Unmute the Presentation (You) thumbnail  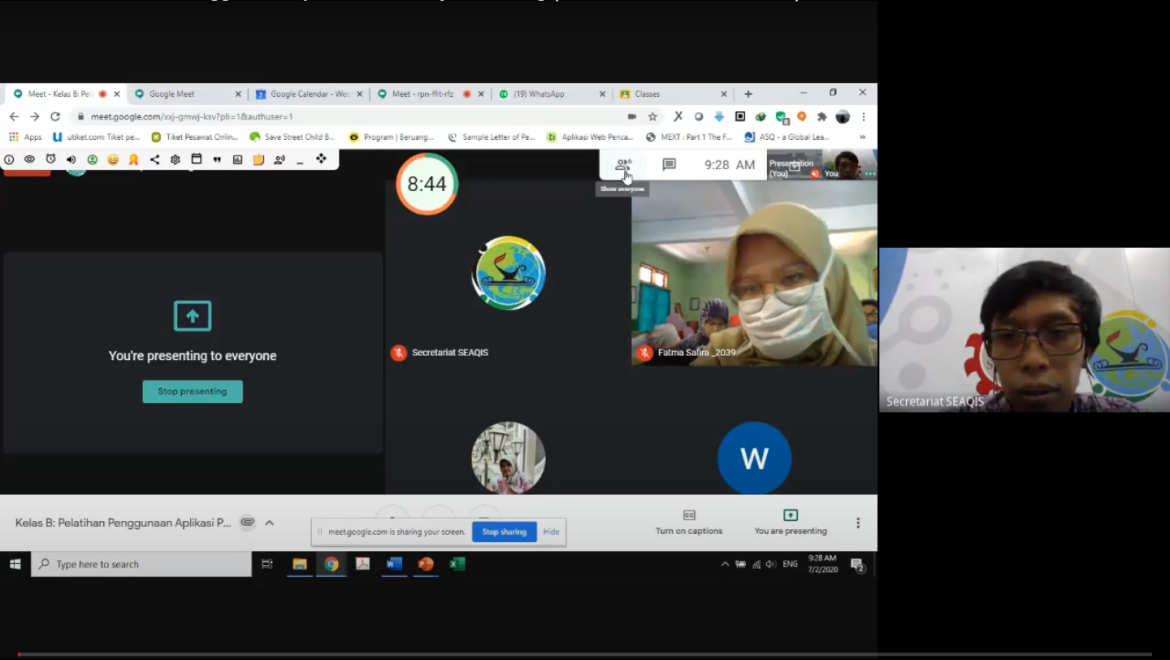(x=815, y=173)
